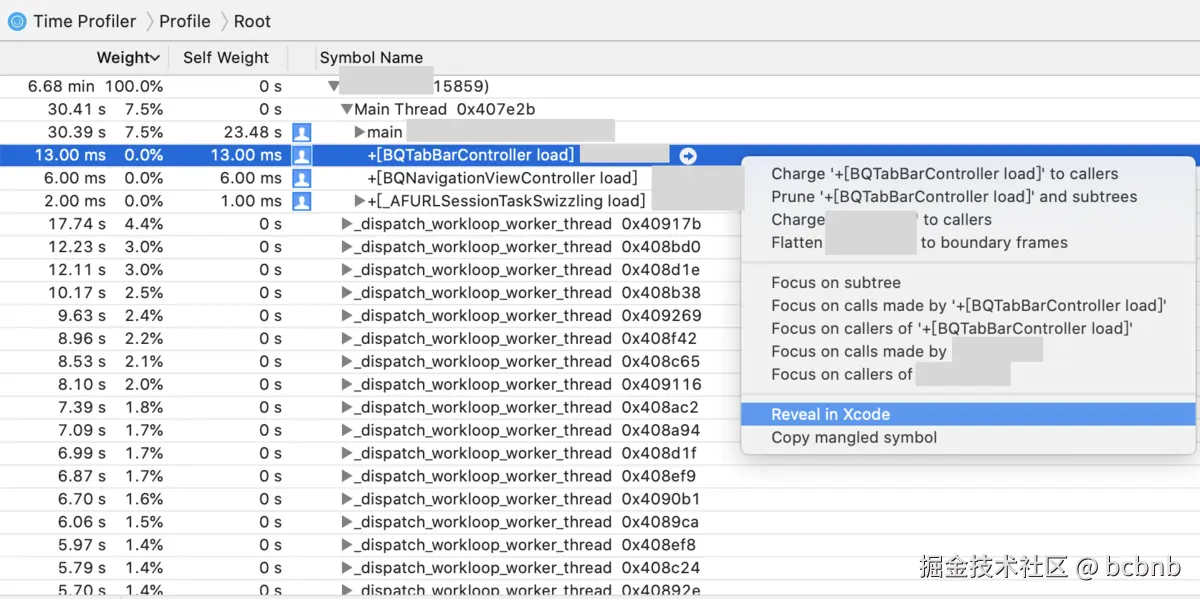Click the user icon on BQNavigationViewController load row
This screenshot has width=1200, height=599.
[301, 178]
